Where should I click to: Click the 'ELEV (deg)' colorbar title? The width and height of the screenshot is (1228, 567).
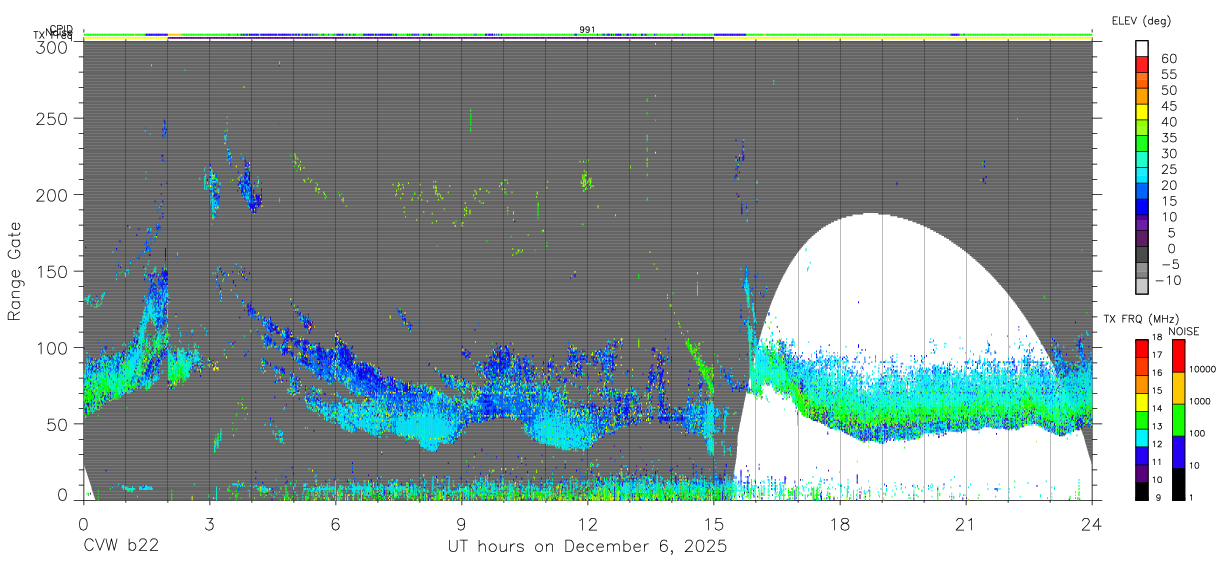coord(1141,21)
